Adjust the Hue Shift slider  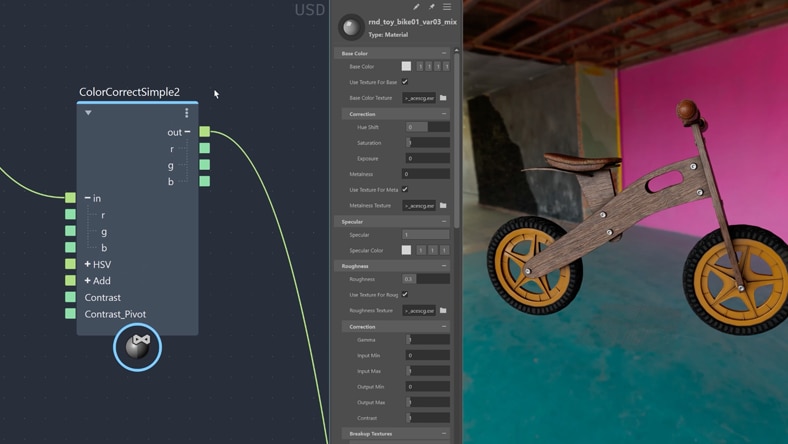pos(428,127)
